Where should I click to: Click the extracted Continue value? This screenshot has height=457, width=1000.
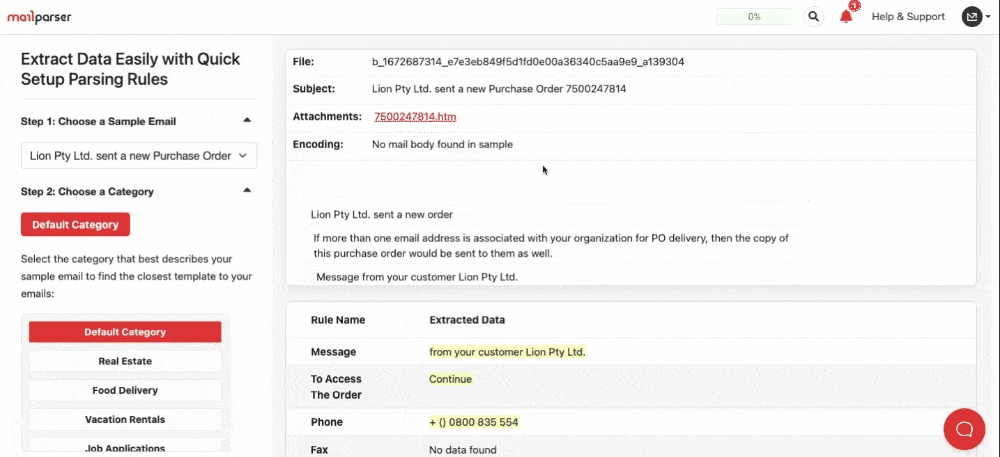[x=450, y=379]
